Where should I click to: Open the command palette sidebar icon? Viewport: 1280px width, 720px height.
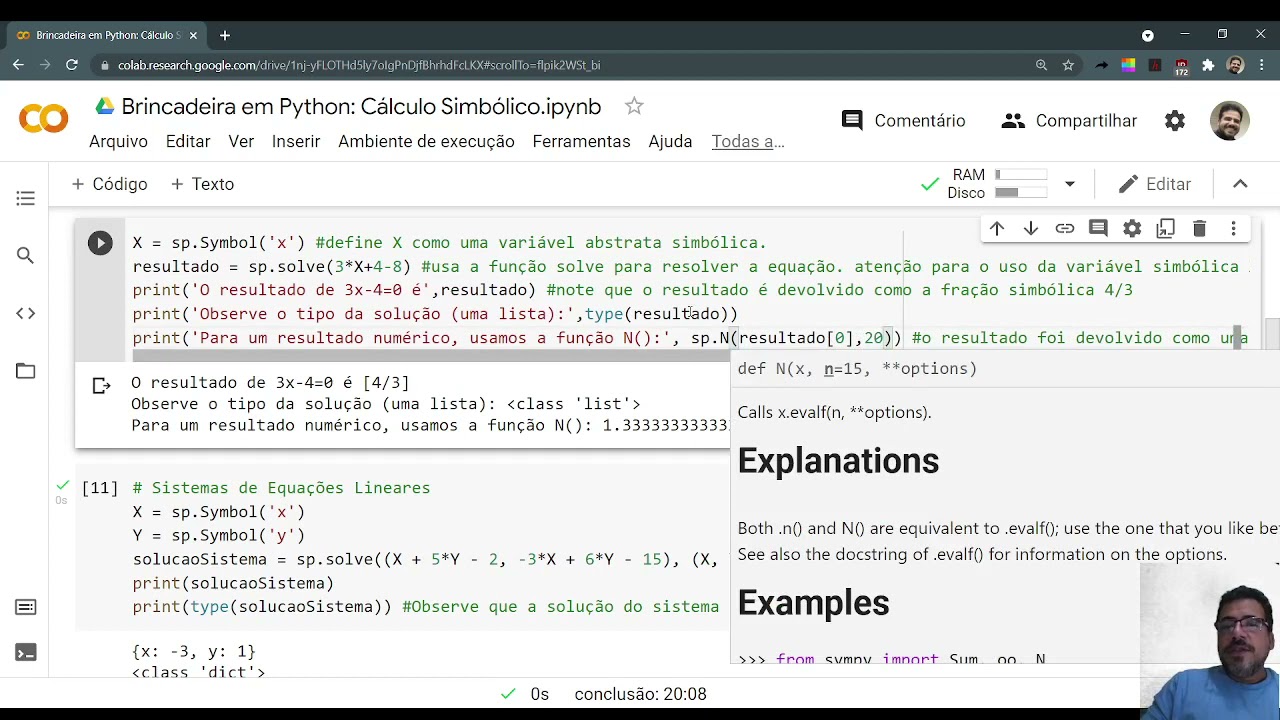(x=26, y=607)
